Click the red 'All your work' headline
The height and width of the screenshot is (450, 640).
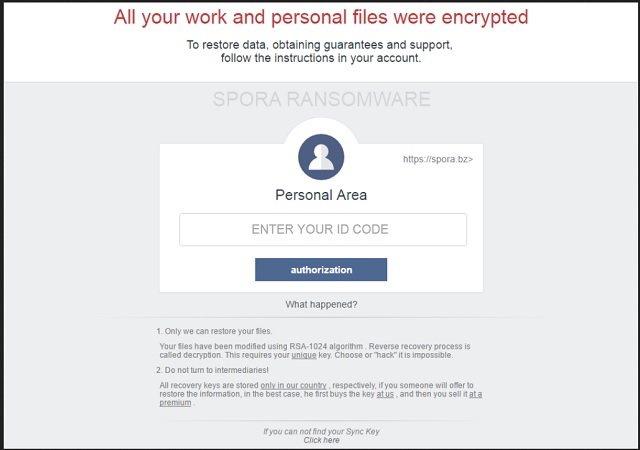(x=321, y=18)
